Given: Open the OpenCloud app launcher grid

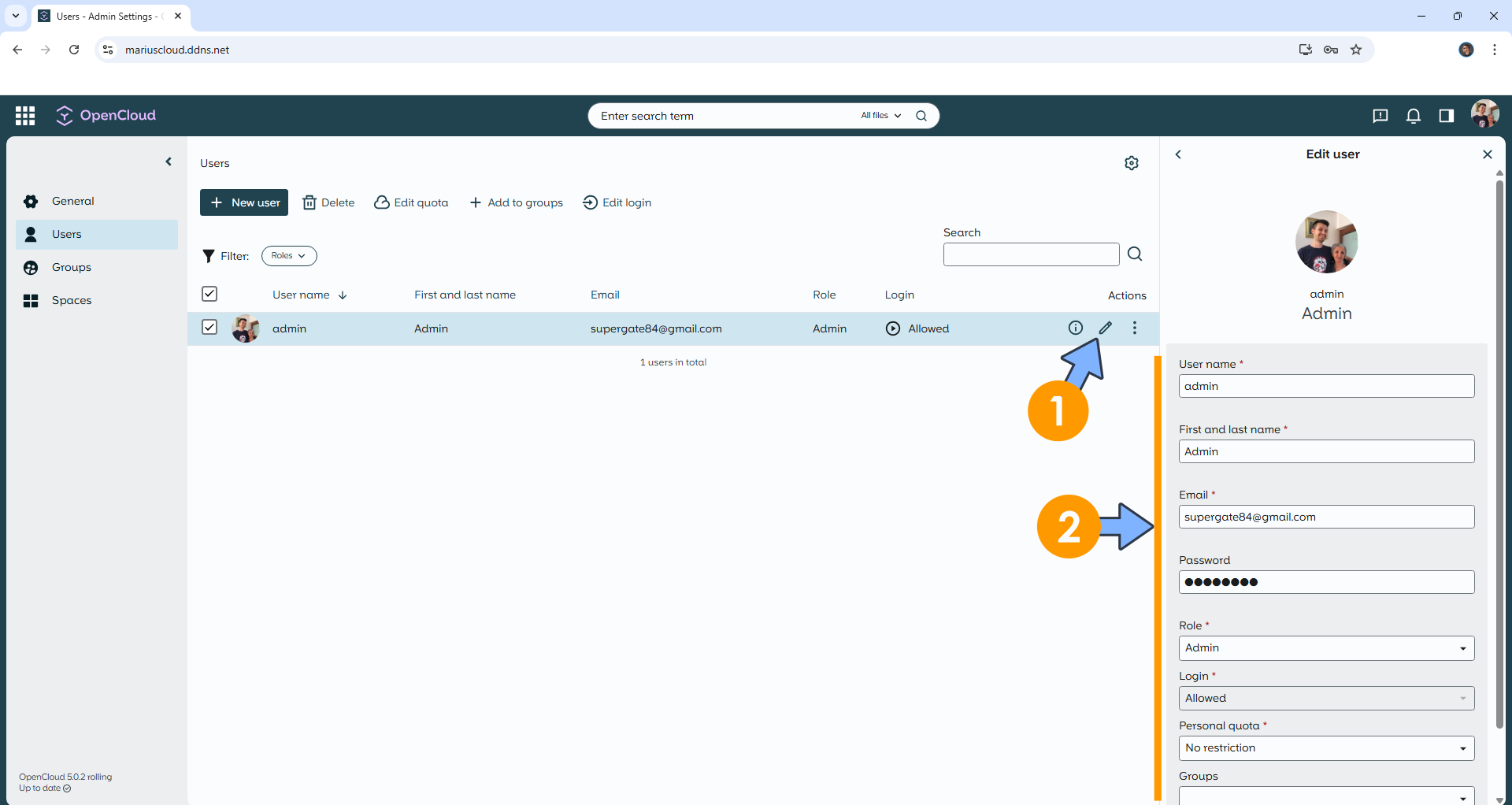Looking at the screenshot, I should pos(24,115).
